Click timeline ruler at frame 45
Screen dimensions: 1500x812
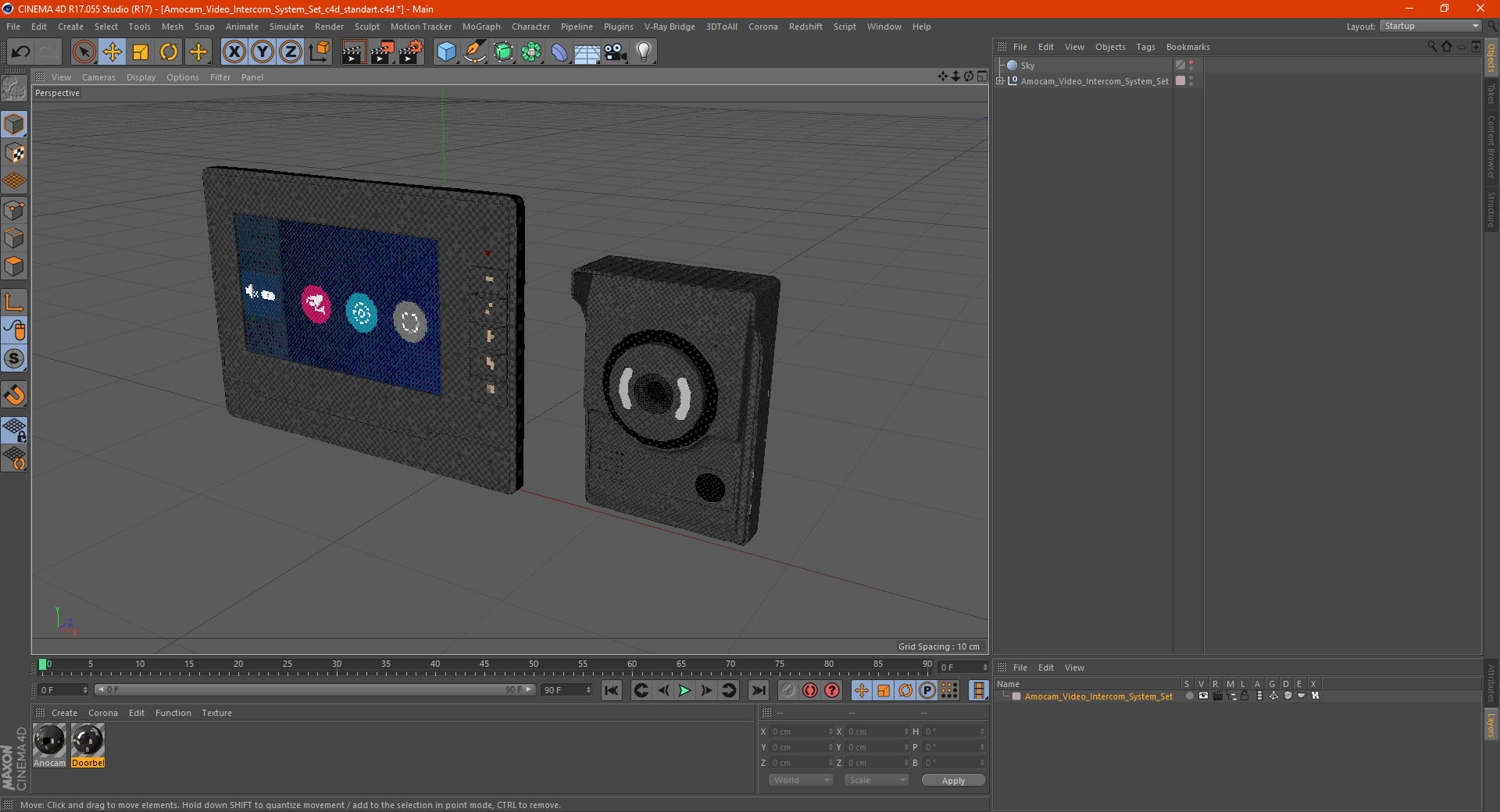point(484,665)
